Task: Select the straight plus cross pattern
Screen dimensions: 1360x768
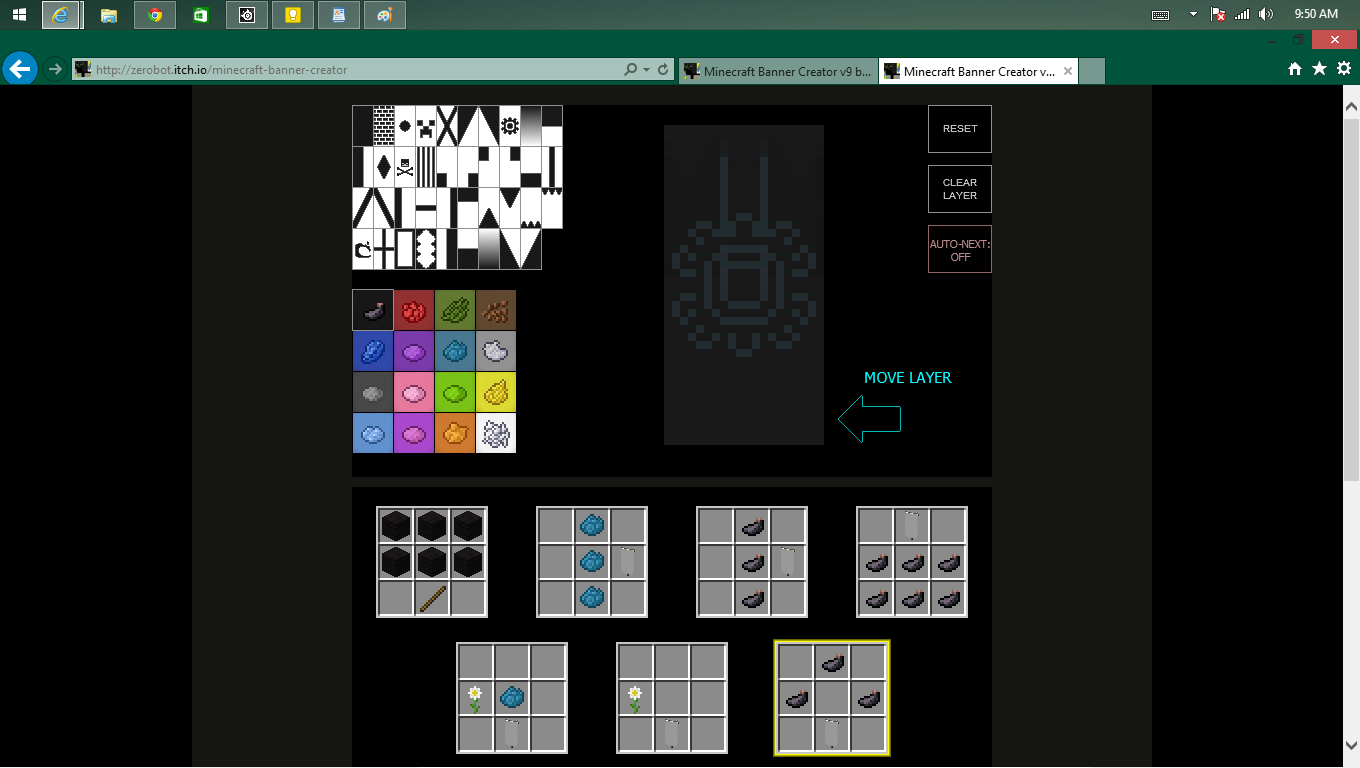Action: (384, 249)
